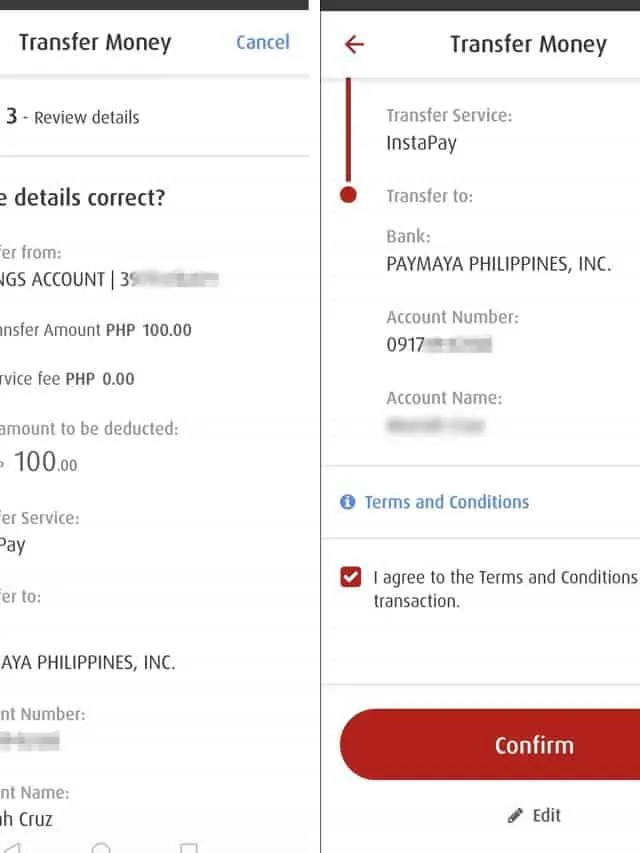
Task: Toggle the agree to Terms checkbox
Action: point(350,577)
